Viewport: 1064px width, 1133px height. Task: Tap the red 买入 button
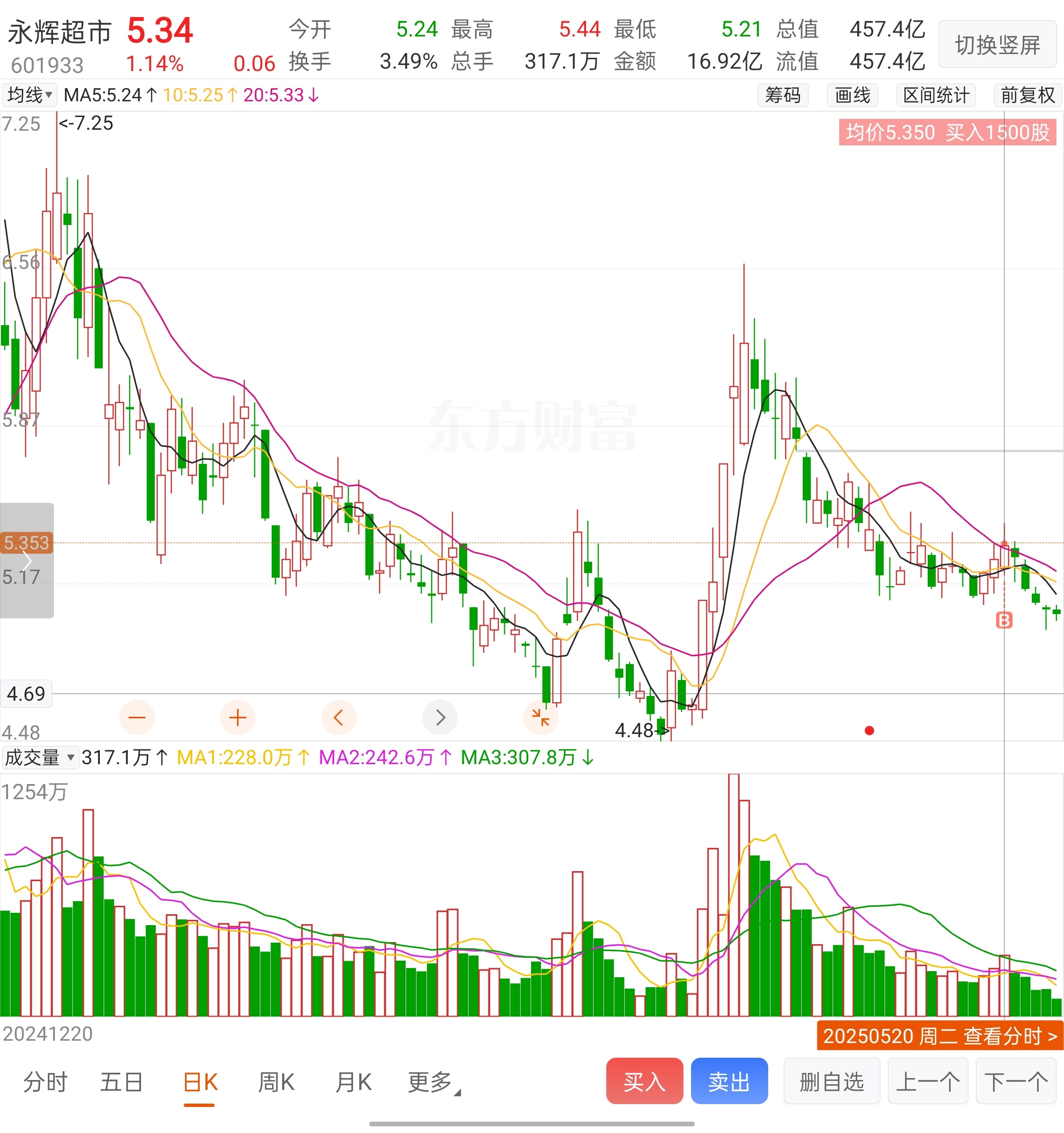click(x=645, y=1081)
